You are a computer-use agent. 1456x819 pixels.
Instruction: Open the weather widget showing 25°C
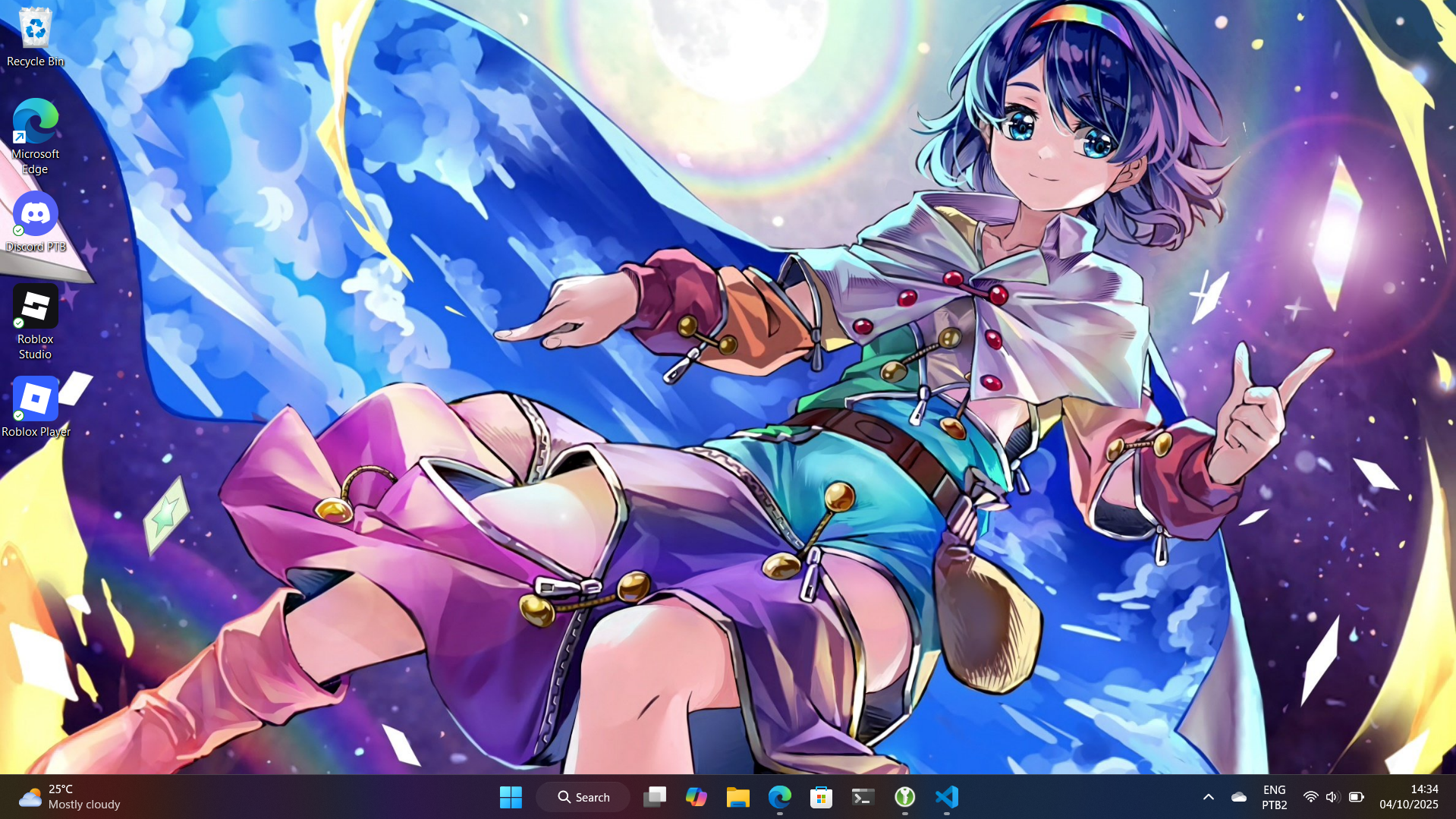pyautogui.click(x=70, y=797)
